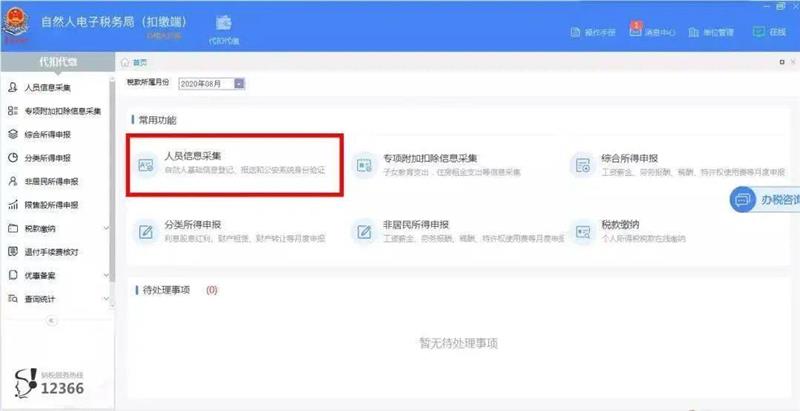Click the 在线 status icon

pos(770,32)
